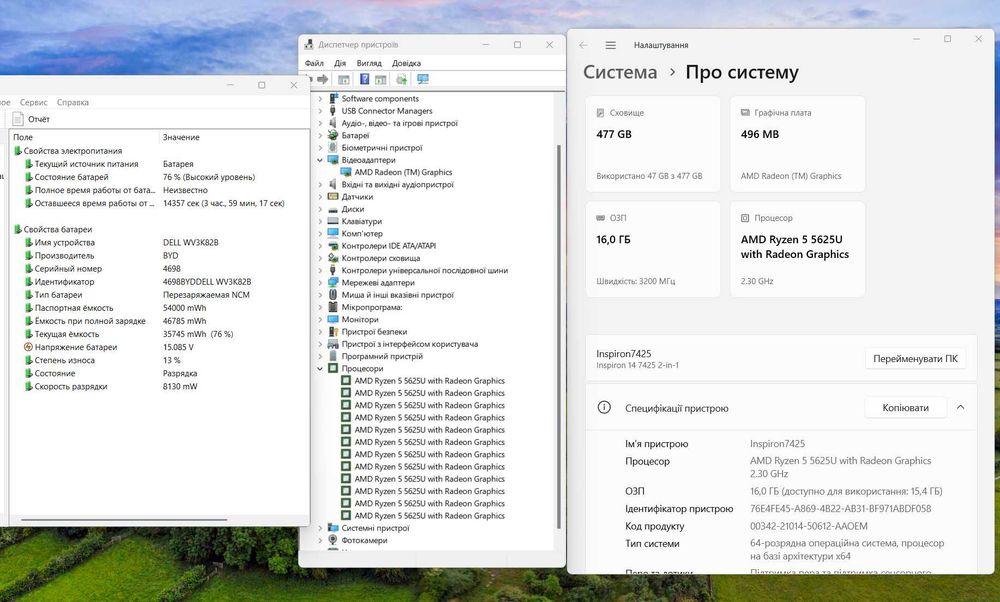The width and height of the screenshot is (1000, 602).
Task: Click the forward arrow in Device Manager toolbar
Action: 323,79
